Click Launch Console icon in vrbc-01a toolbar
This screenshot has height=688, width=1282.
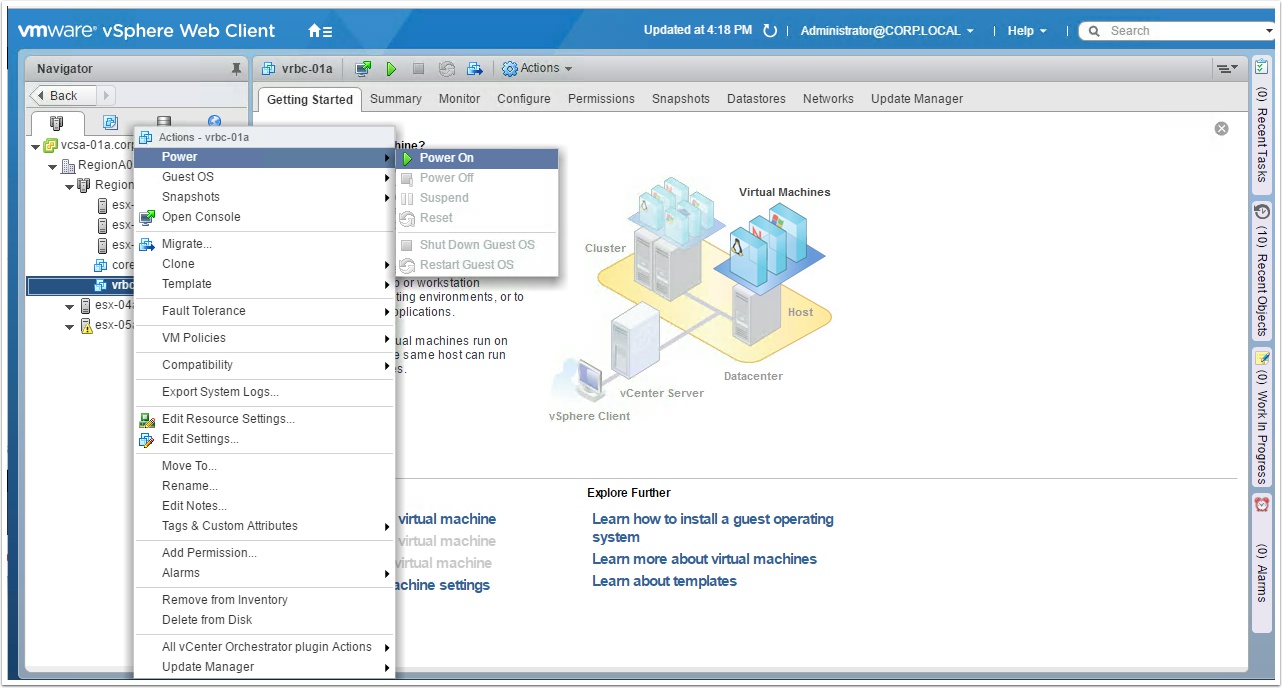tap(363, 69)
